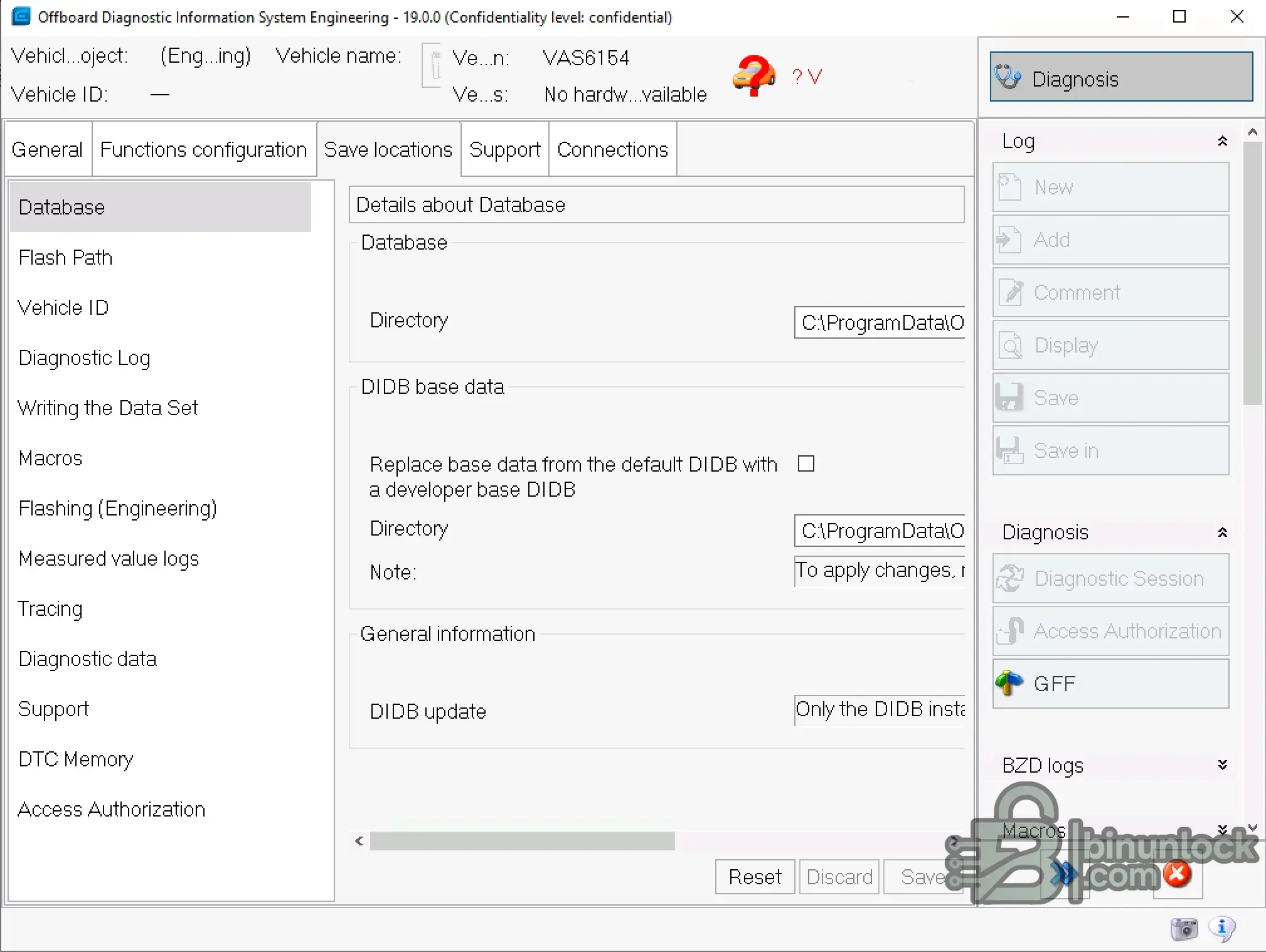Click the New log icon

pyautogui.click(x=1009, y=187)
